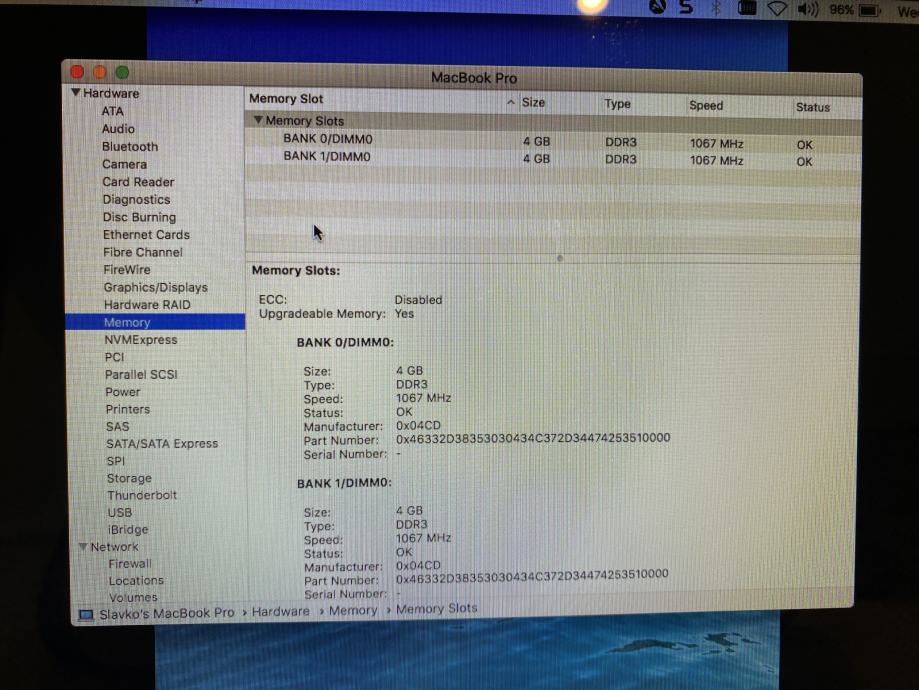
Task: Select Printers in the sidebar
Action: (128, 409)
